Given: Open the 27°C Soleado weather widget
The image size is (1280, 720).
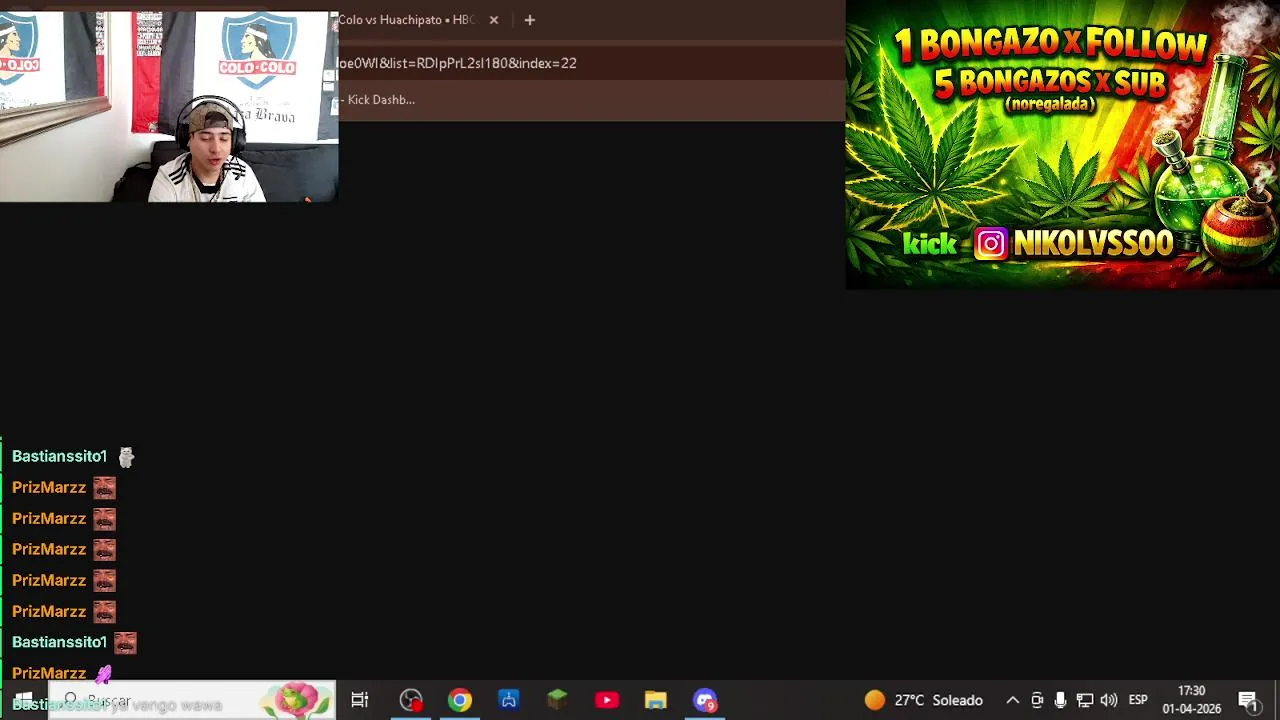Looking at the screenshot, I should tap(924, 700).
